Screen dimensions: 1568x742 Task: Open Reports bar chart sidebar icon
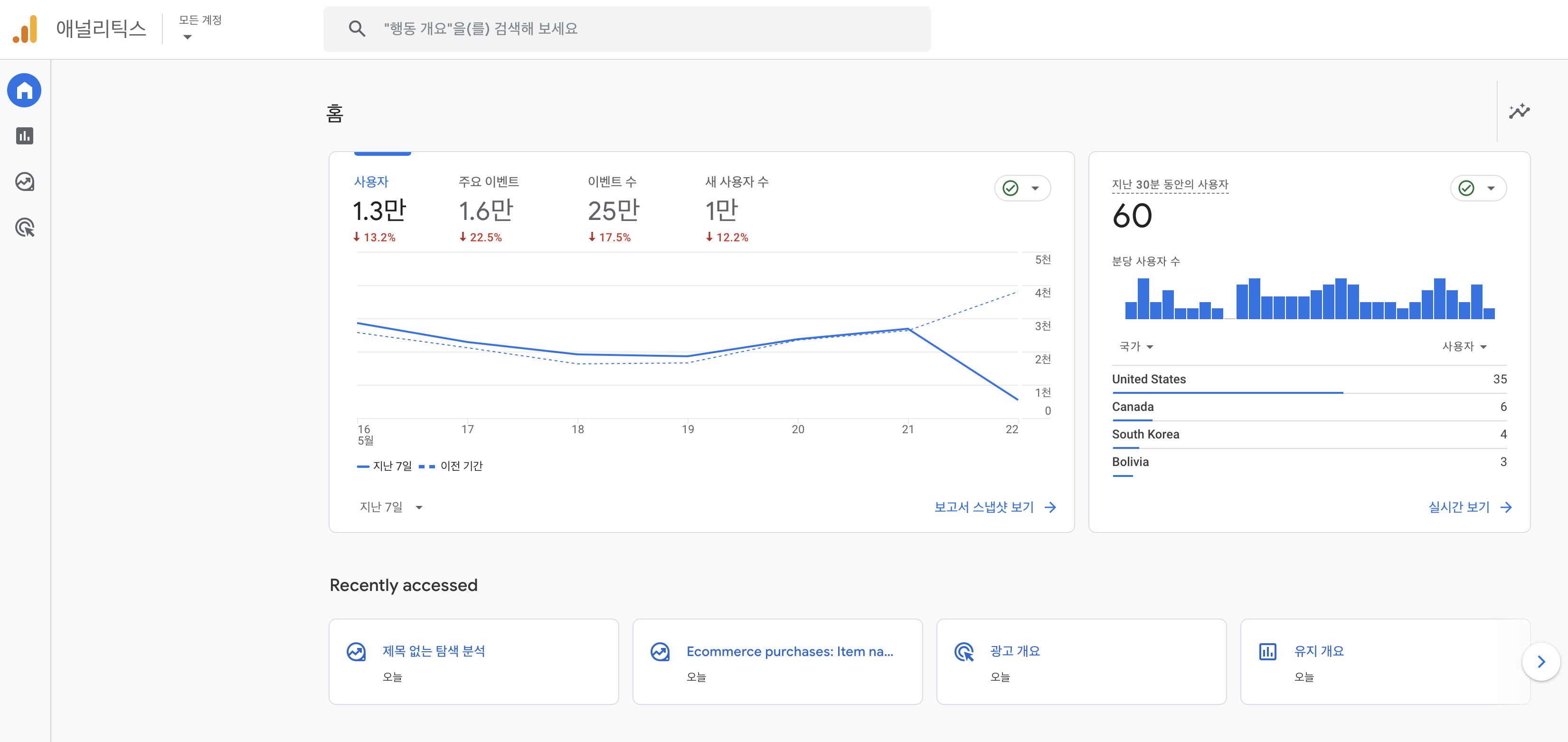24,136
